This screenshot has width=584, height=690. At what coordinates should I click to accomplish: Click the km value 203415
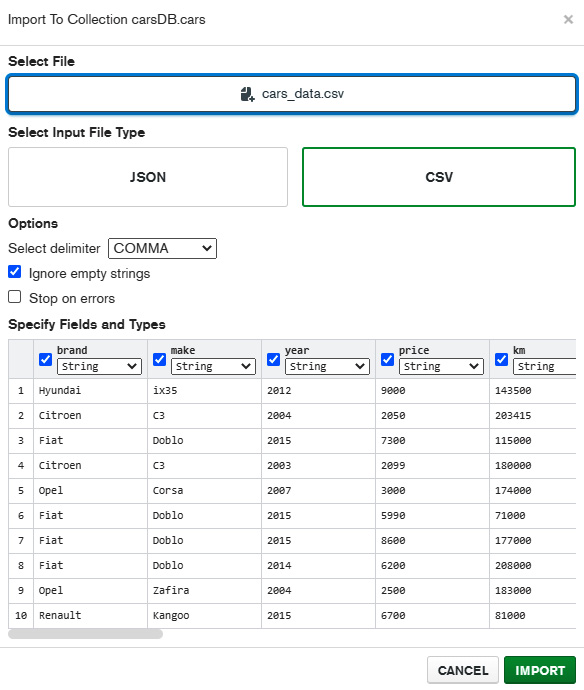[x=513, y=415]
